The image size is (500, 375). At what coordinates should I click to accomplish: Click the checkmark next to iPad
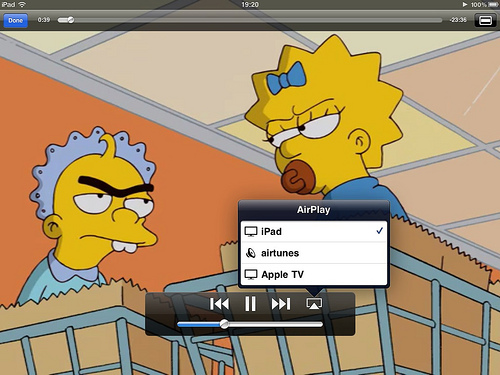click(379, 231)
